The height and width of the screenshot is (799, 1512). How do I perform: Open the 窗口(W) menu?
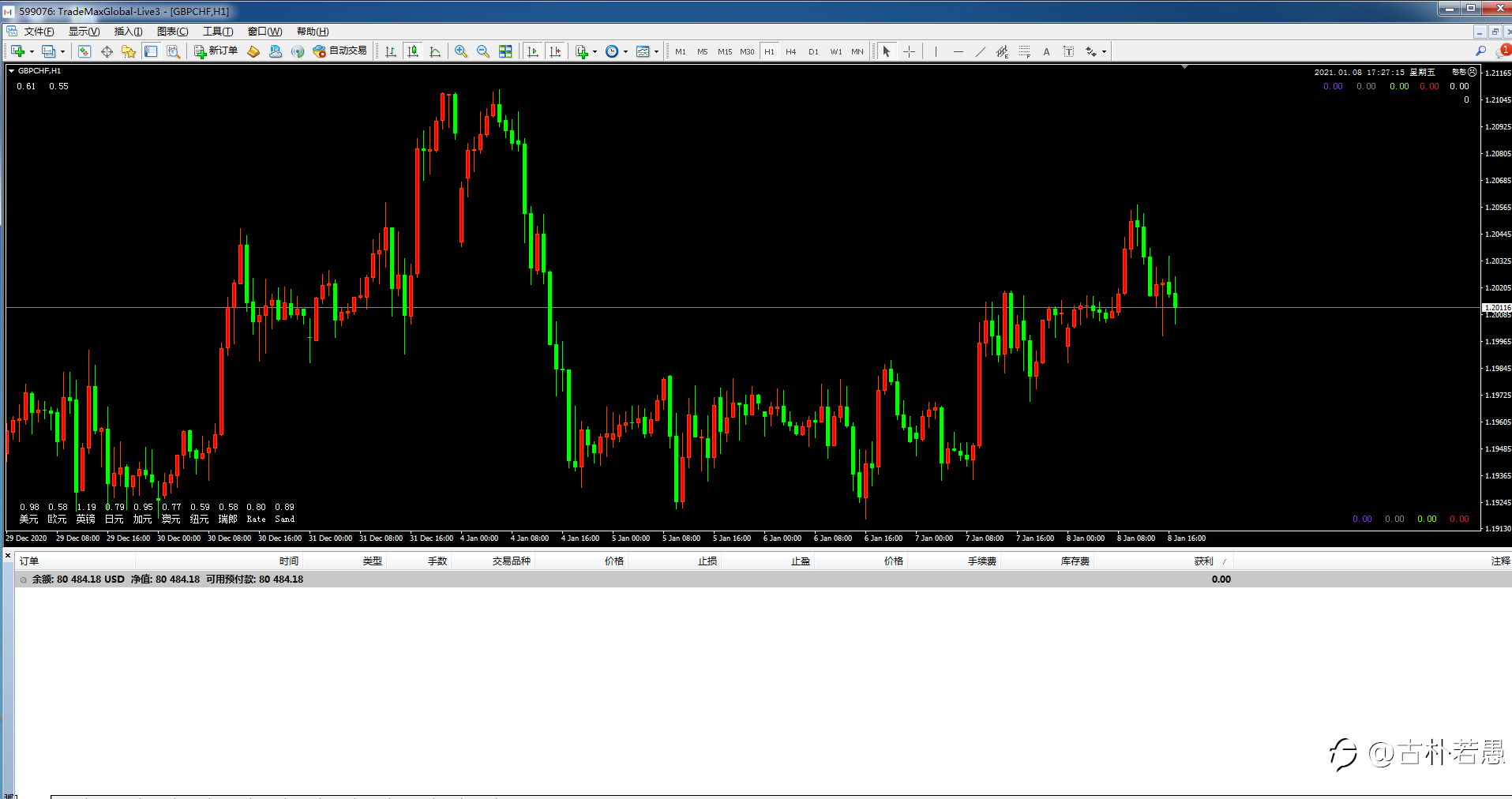265,32
